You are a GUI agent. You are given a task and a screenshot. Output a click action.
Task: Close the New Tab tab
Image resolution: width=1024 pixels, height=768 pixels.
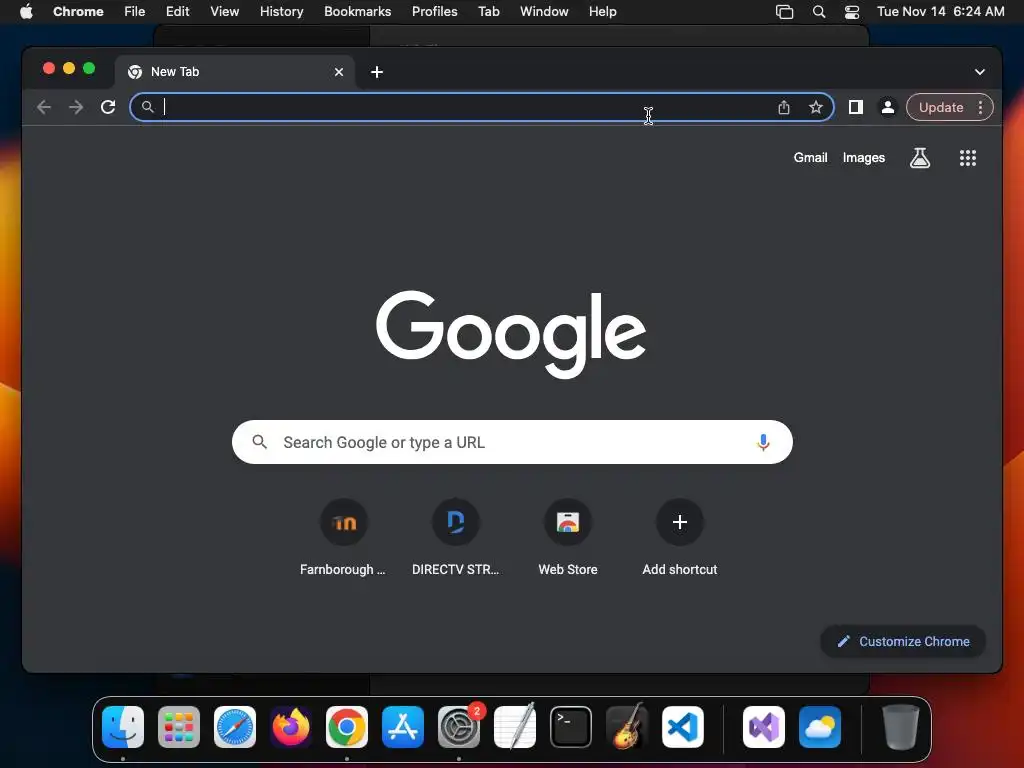pos(339,72)
